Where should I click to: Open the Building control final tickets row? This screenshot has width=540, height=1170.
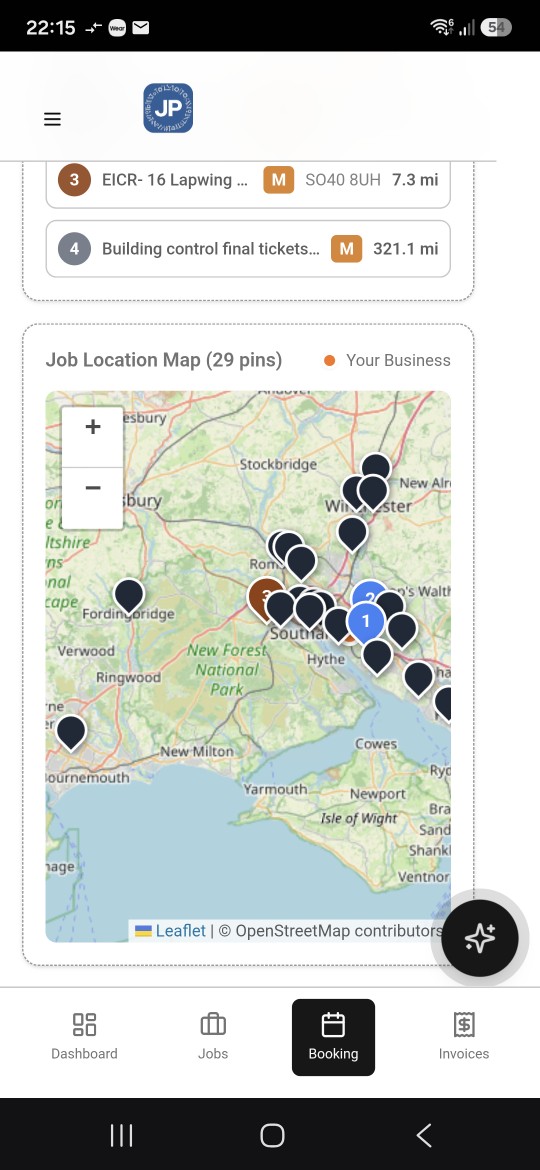click(248, 248)
